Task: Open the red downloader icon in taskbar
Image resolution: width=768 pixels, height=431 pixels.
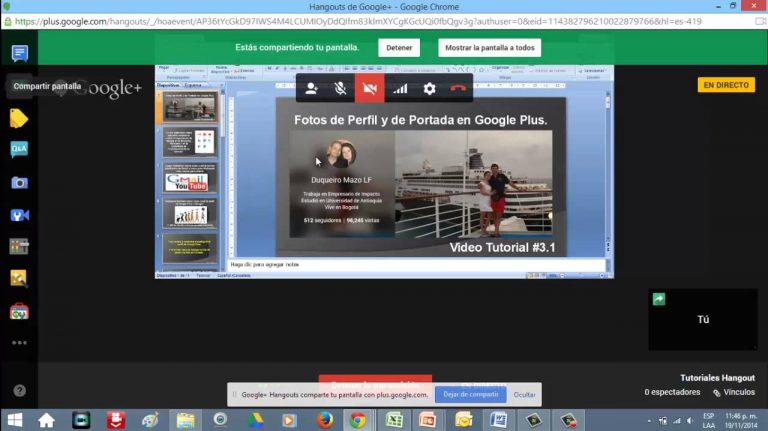Action: [116, 420]
